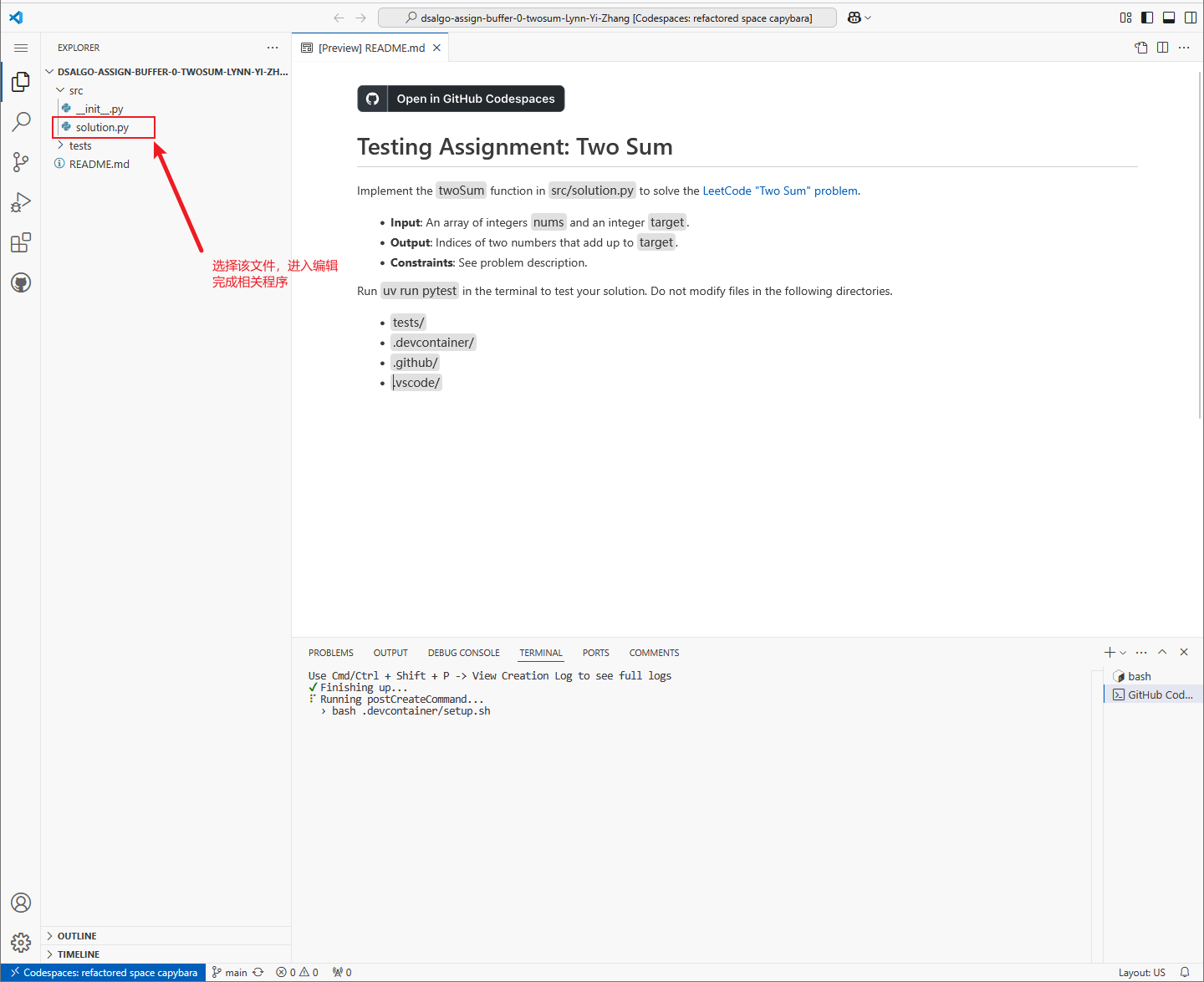
Task: Switch to the PORTS panel tab
Action: [x=595, y=653]
